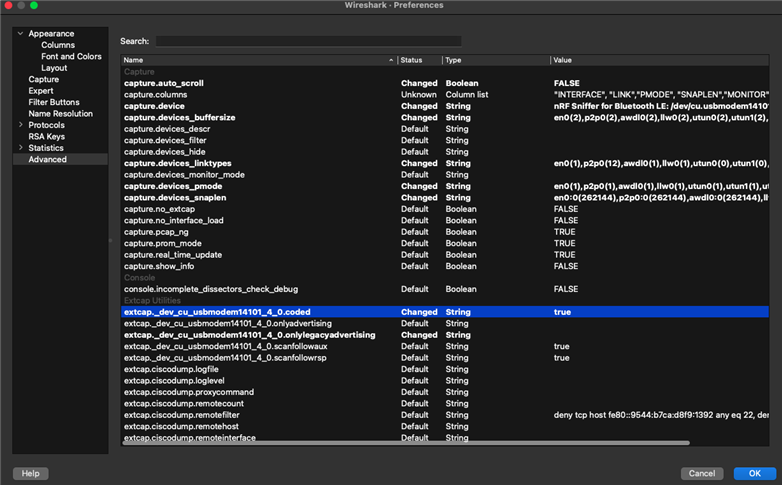Select Advanced in the sidebar

coord(47,159)
